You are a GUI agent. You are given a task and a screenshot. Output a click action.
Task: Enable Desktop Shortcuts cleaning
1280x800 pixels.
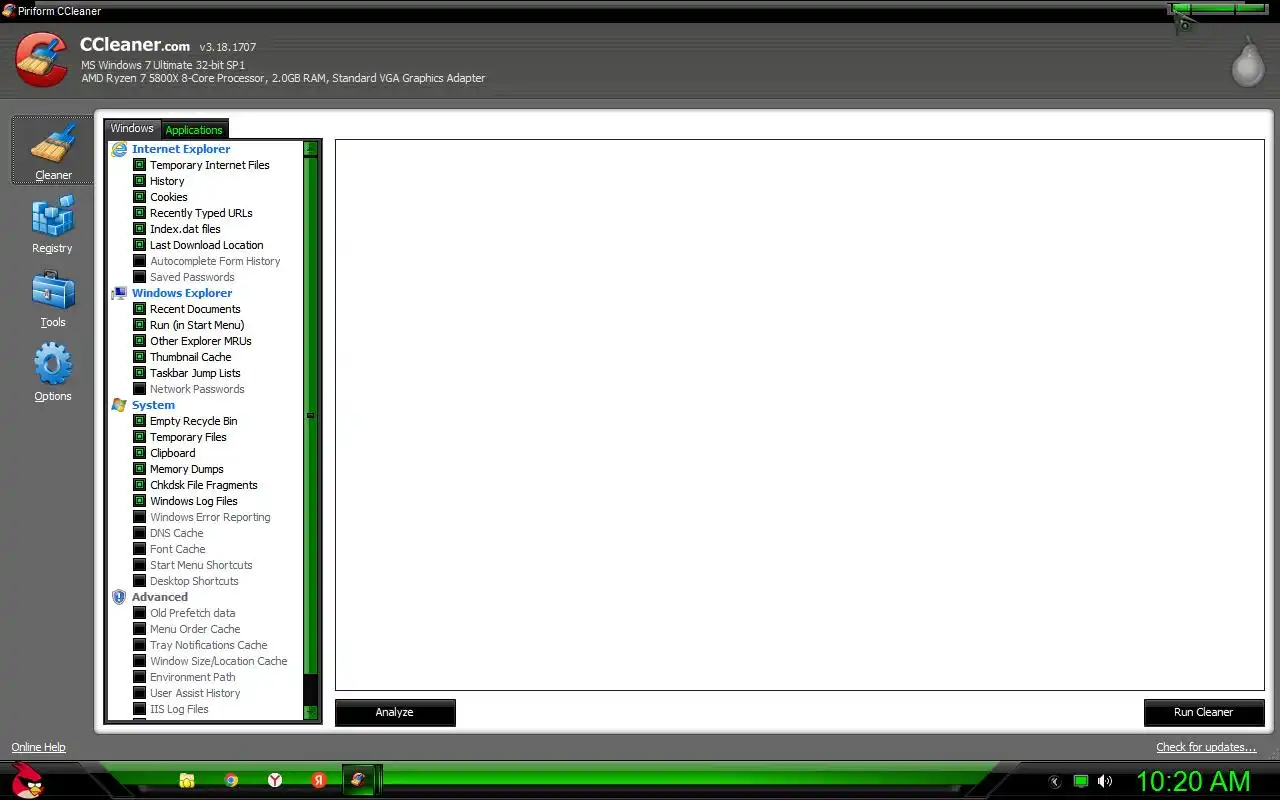(x=140, y=581)
